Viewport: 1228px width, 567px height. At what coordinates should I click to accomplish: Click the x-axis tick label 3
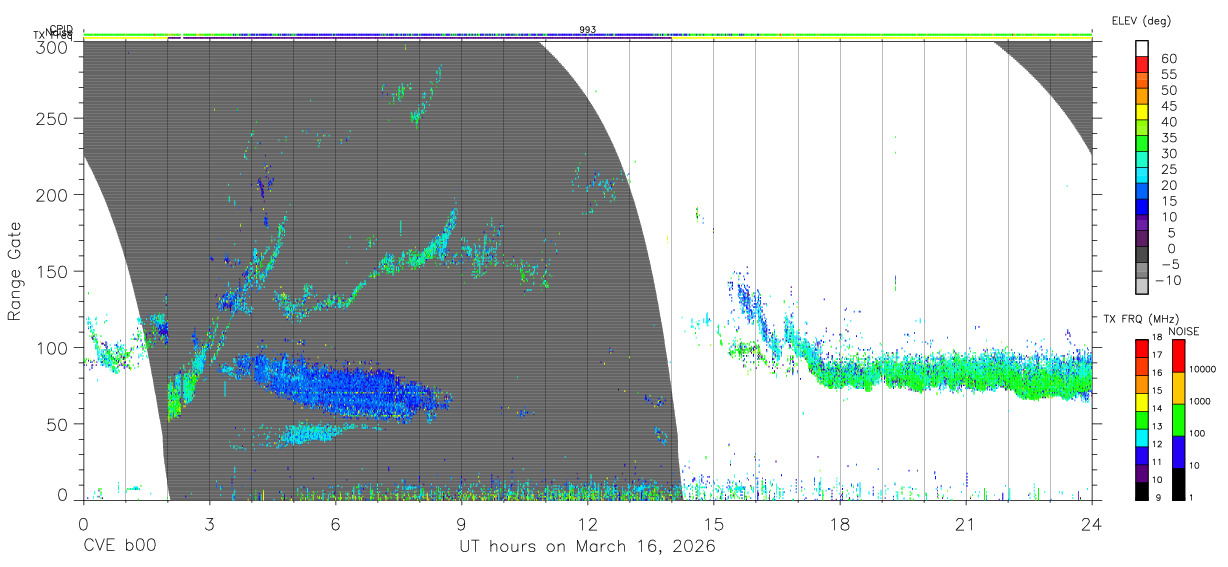pyautogui.click(x=209, y=524)
